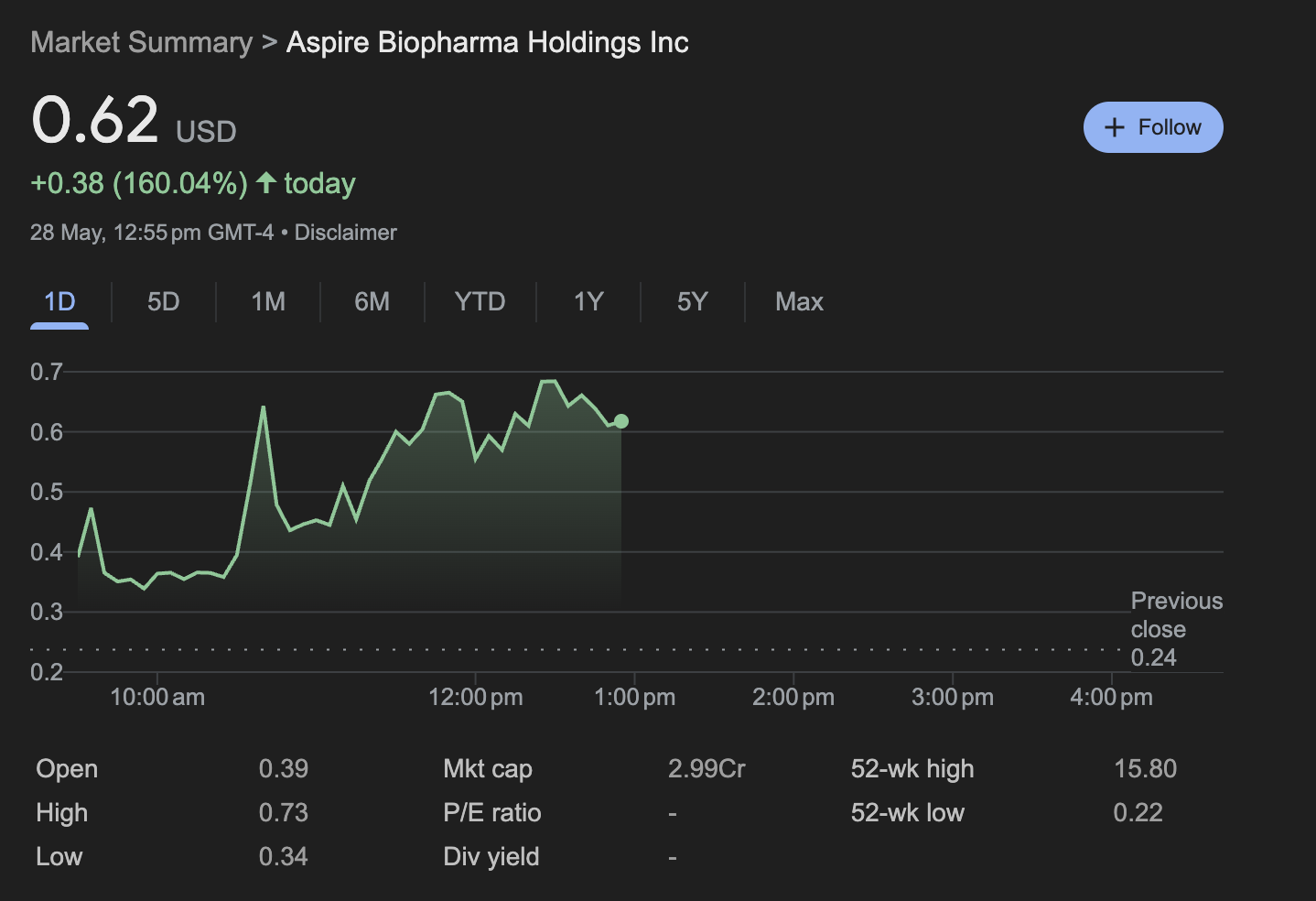Click the 52-wk high value 15.80

1146,768
